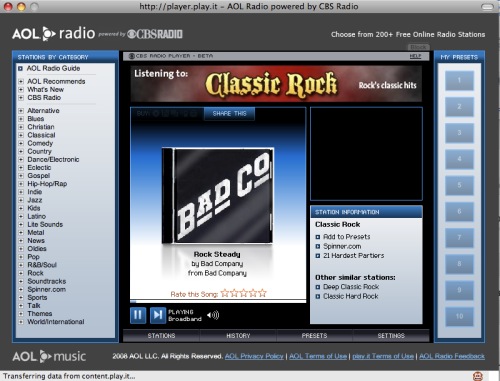Rate the song five stars
Screen dimensions: 500x381
[263, 293]
